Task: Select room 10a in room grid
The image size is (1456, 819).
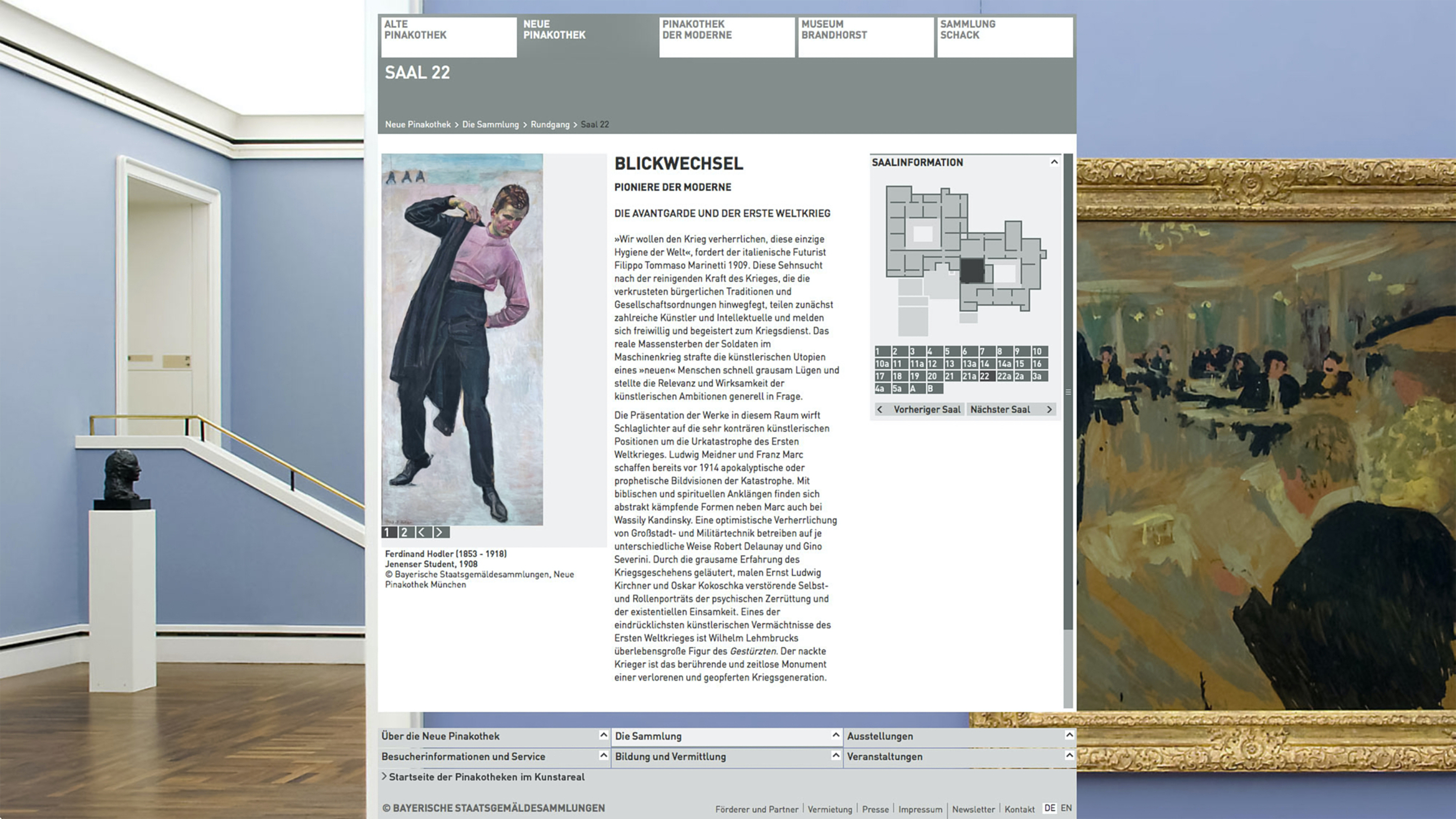Action: pos(883,364)
